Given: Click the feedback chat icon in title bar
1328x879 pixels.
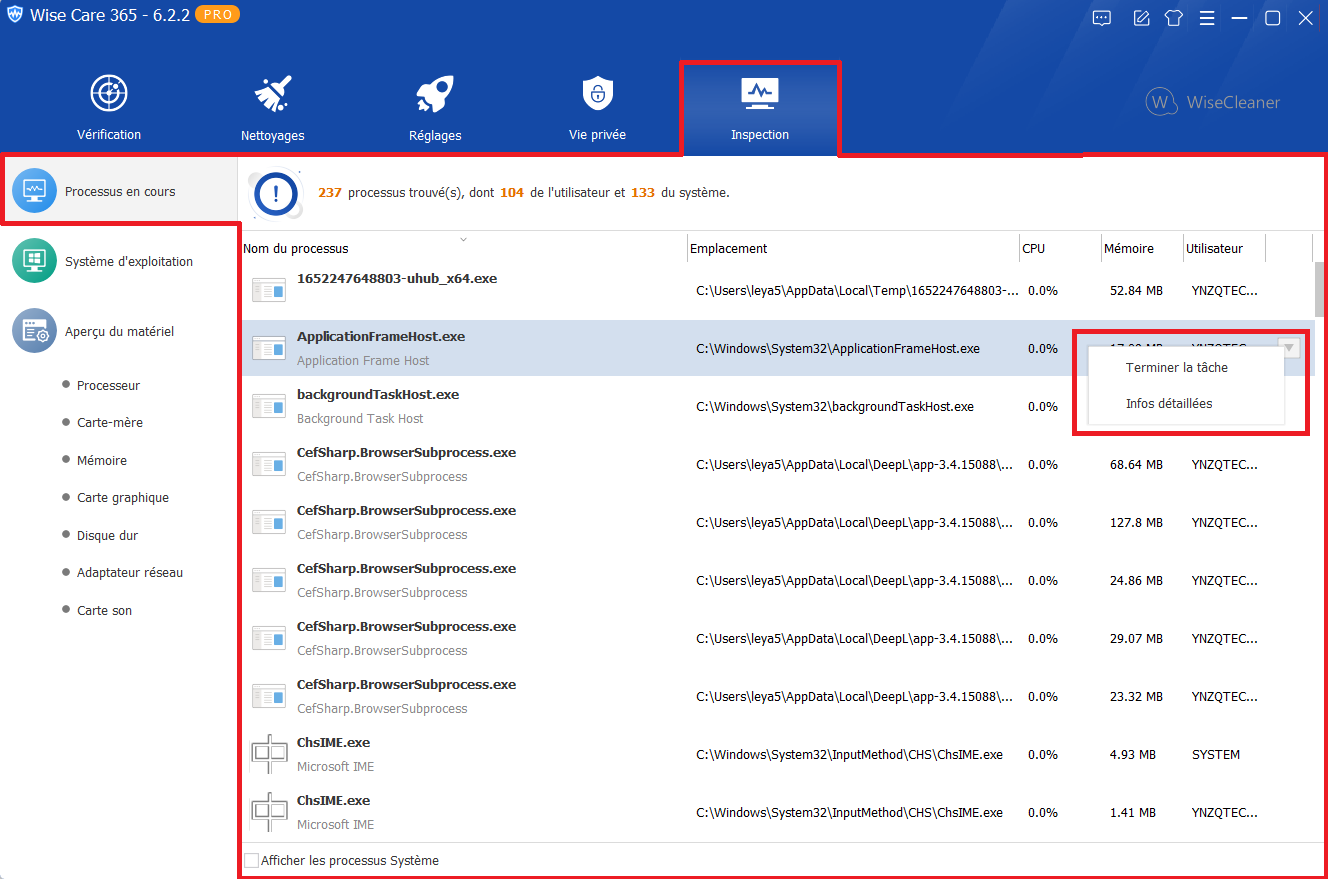Looking at the screenshot, I should [1102, 18].
